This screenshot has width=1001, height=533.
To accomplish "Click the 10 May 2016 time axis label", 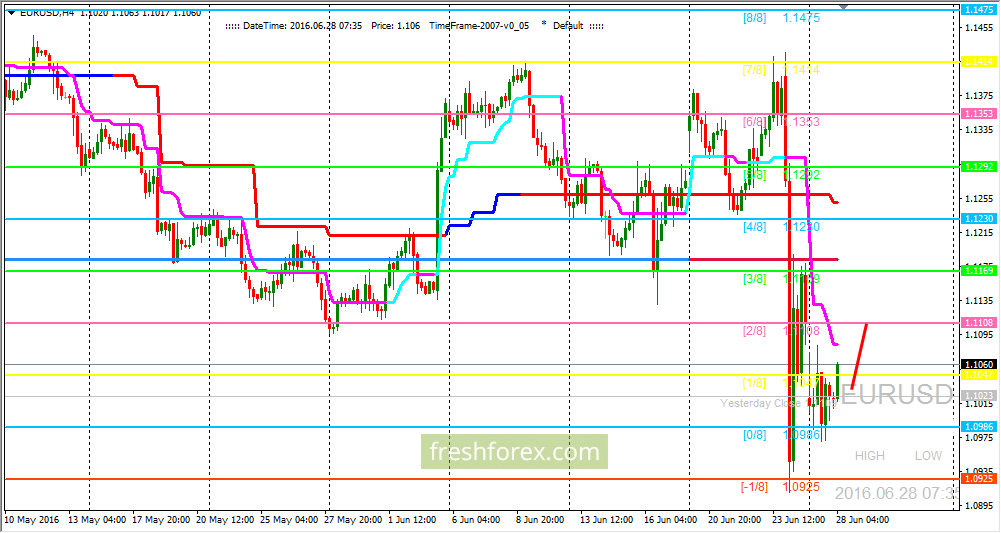I will pos(32,520).
